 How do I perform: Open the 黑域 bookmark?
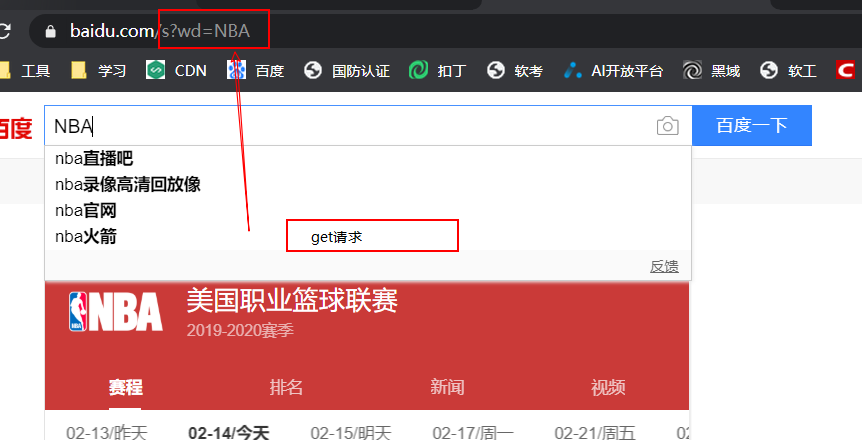[x=710, y=70]
